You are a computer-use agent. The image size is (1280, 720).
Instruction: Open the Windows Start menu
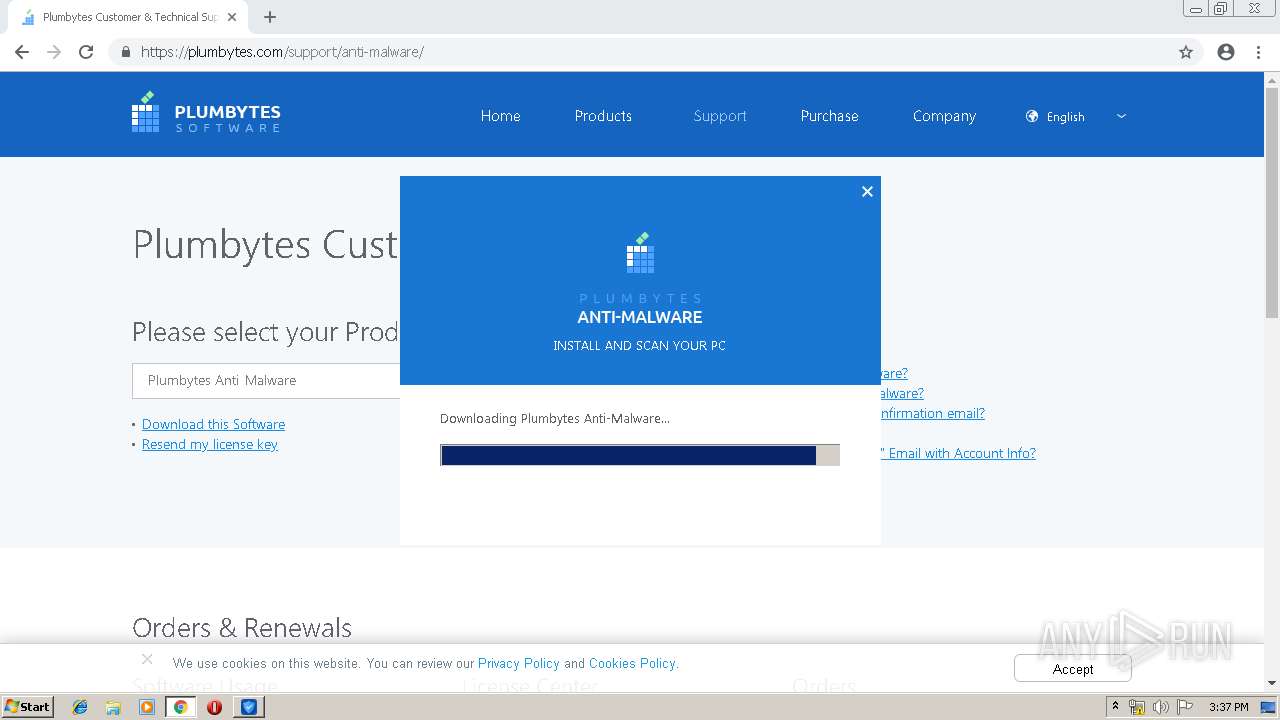(x=28, y=706)
